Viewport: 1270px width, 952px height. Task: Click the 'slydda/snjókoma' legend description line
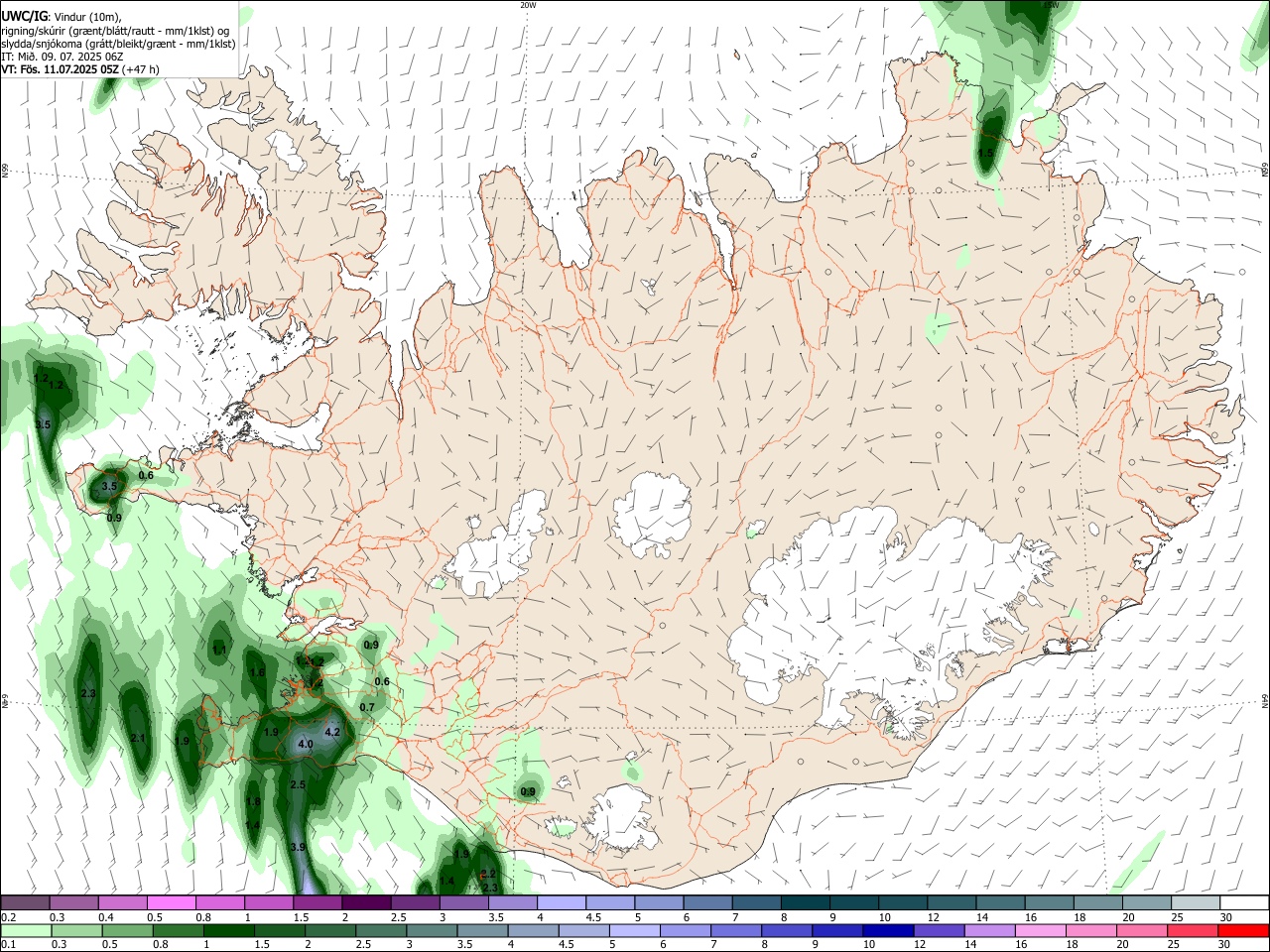pyautogui.click(x=118, y=44)
